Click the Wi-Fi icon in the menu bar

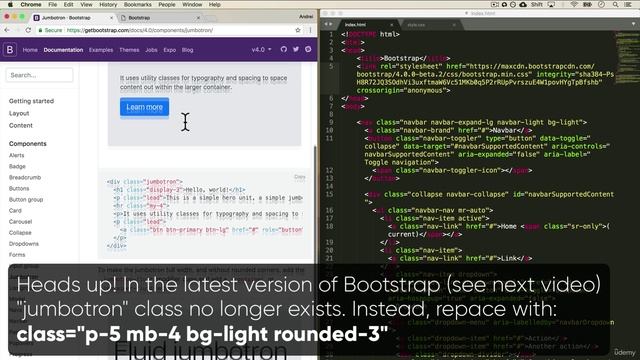[x=574, y=4]
